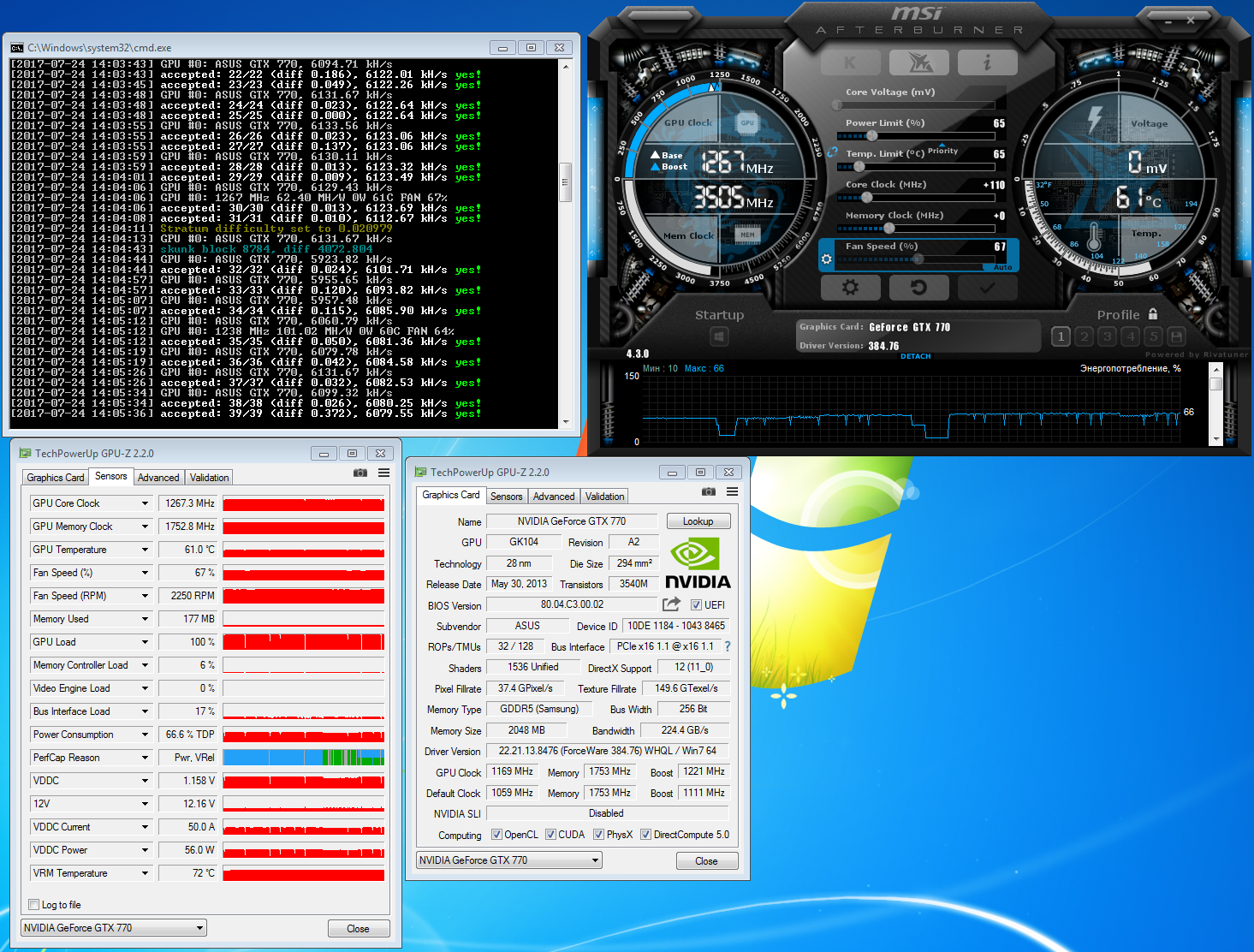Open the Afterburner information (i) button
This screenshot has height=952, width=1254.
click(x=987, y=62)
